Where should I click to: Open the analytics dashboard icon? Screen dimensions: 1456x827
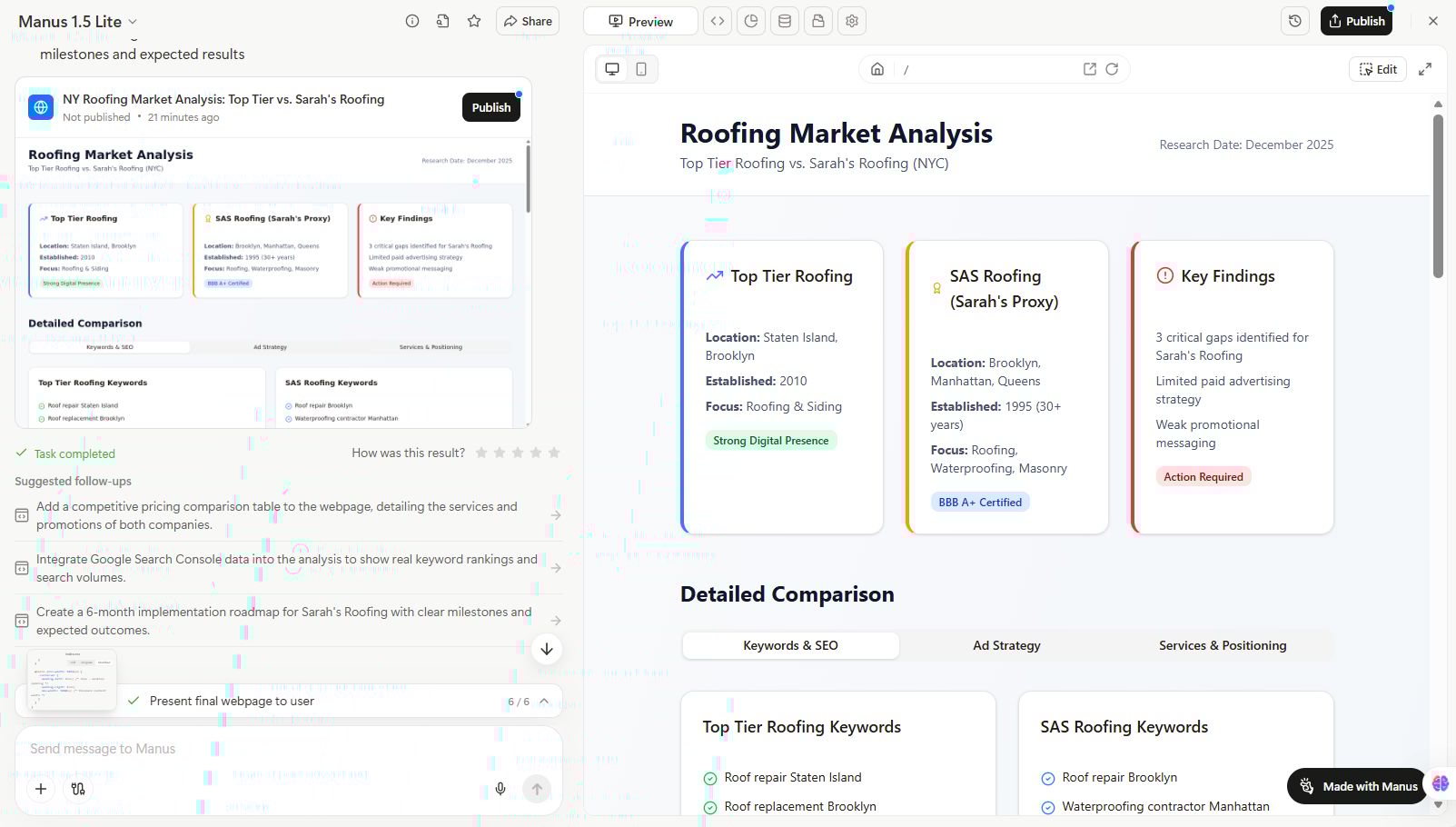click(x=751, y=21)
